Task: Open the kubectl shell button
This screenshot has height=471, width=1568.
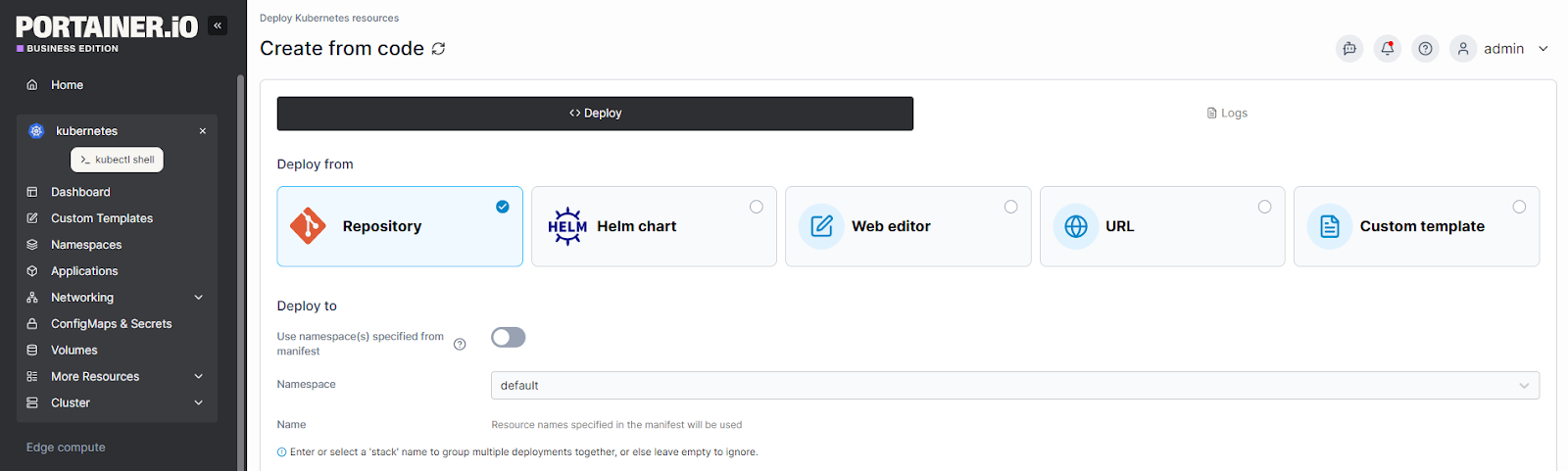Action: click(x=118, y=160)
